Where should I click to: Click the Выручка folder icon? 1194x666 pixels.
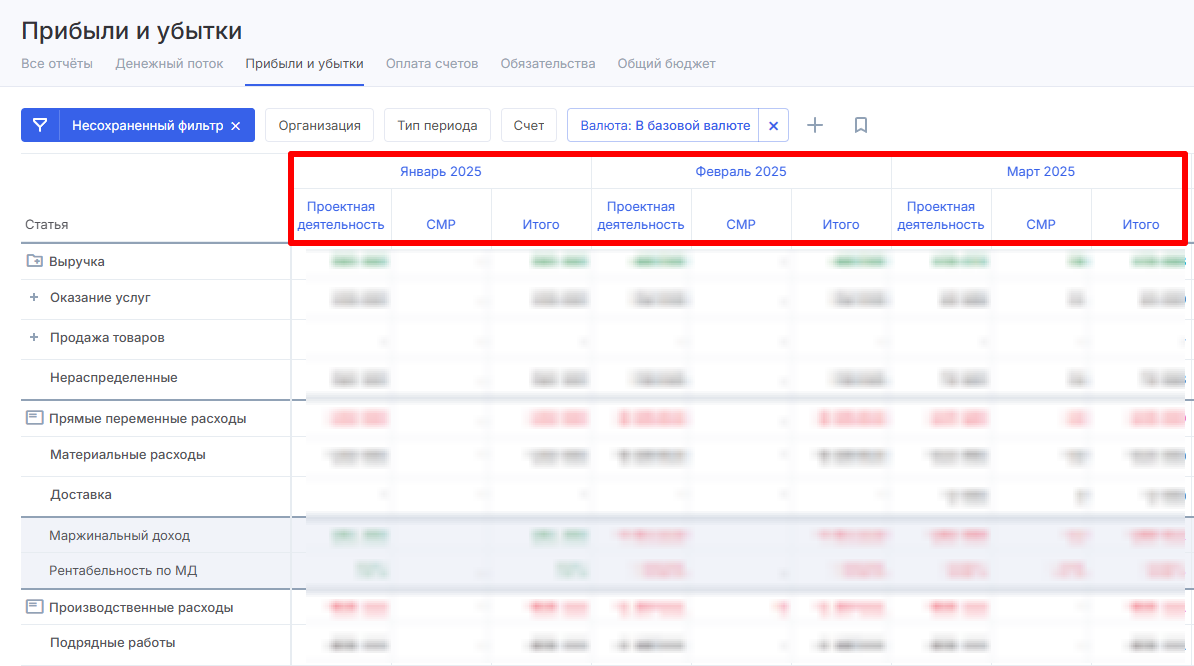click(34, 261)
